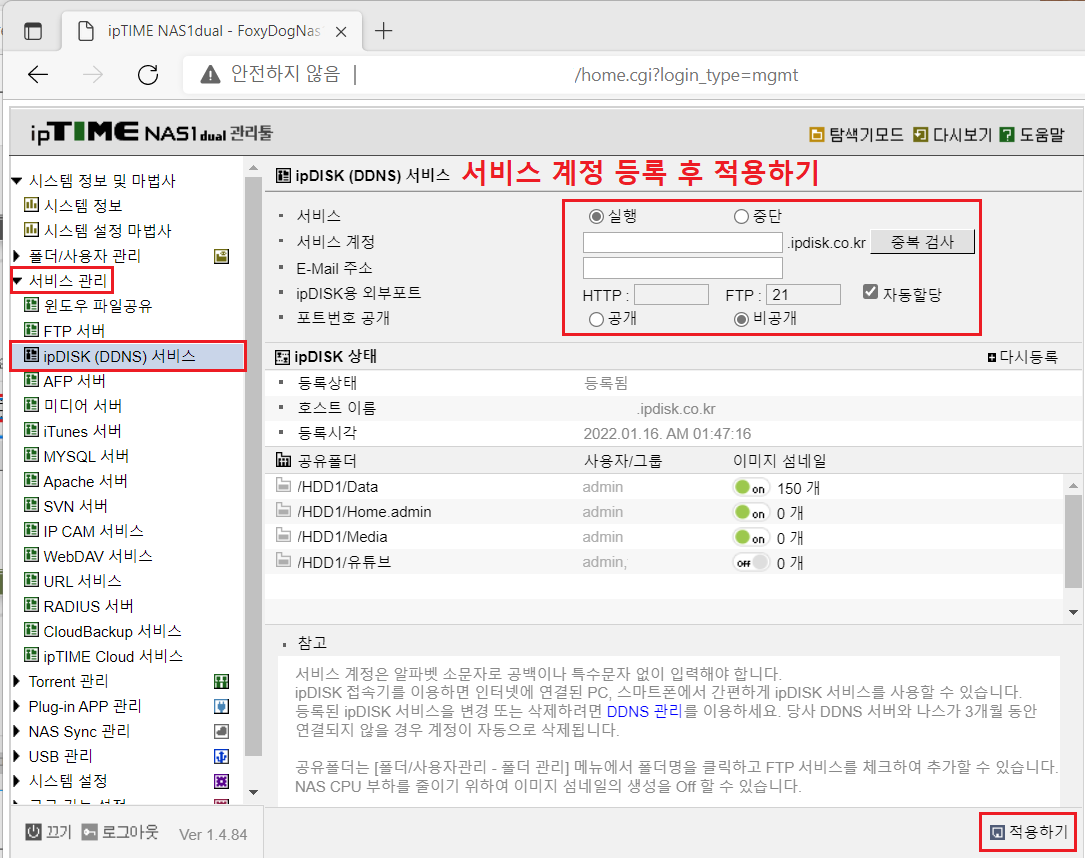This screenshot has height=858, width=1085.
Task: Toggle thumbnail switch for /HDD1/Data
Action: [751, 488]
